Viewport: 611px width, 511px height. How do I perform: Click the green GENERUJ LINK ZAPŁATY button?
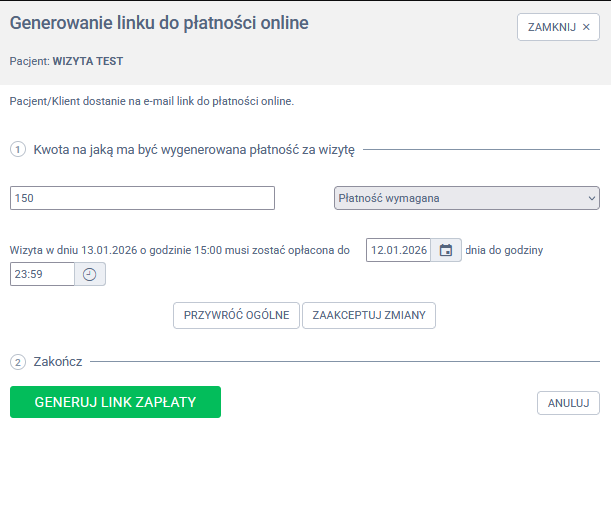tap(115, 402)
